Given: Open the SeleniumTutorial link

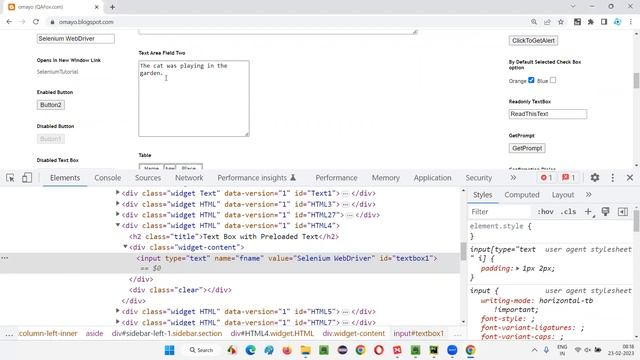Looking at the screenshot, I should (x=57, y=72).
